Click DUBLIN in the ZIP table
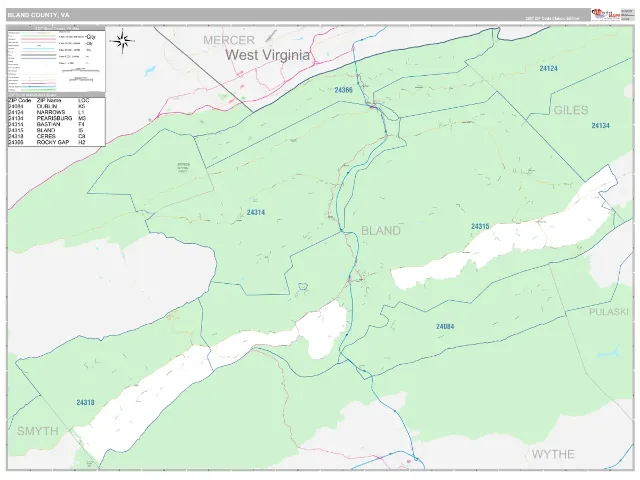Viewport: 640px width, 480px height. tap(47, 106)
